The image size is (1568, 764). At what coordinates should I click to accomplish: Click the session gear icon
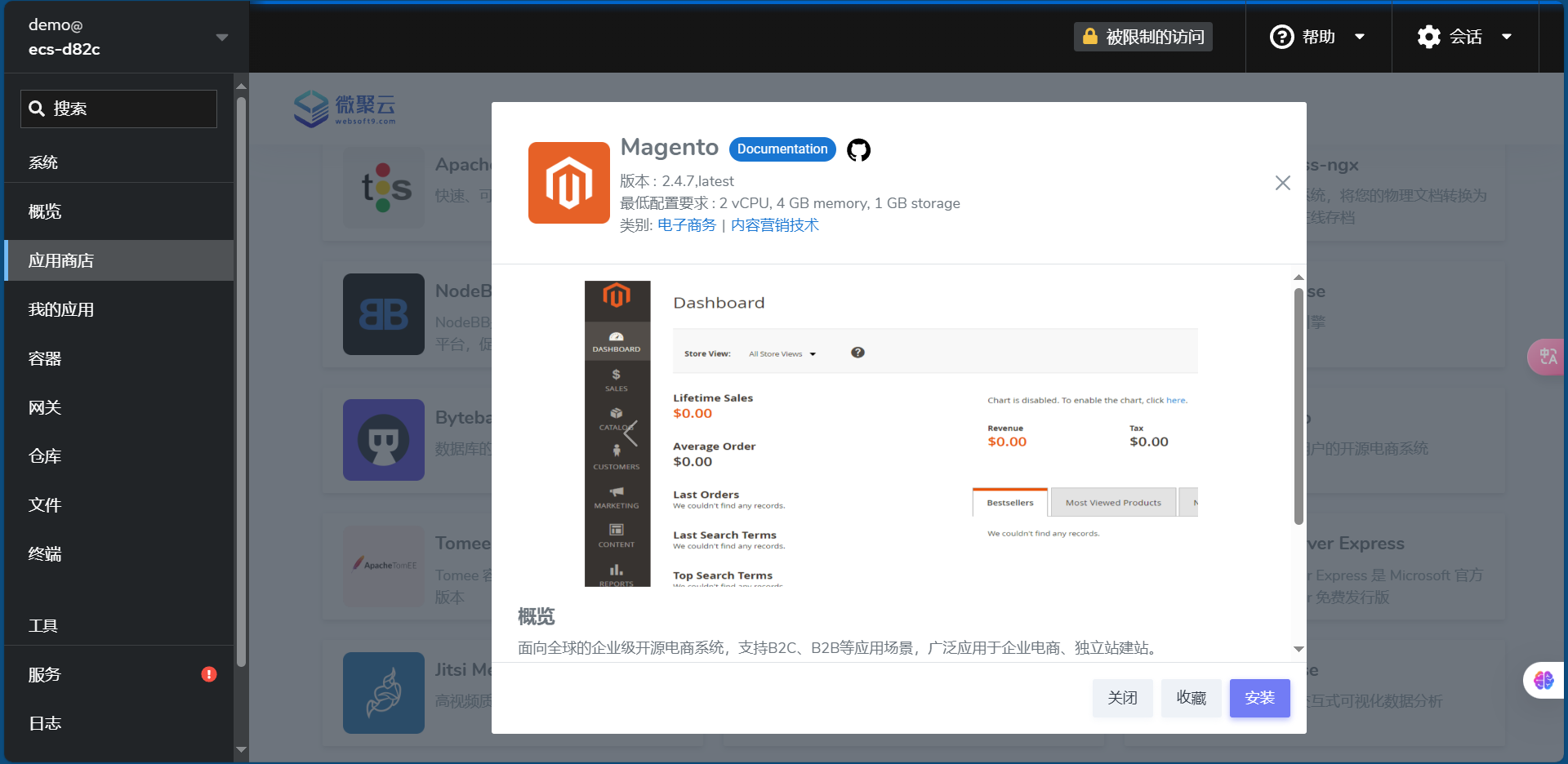pos(1428,37)
